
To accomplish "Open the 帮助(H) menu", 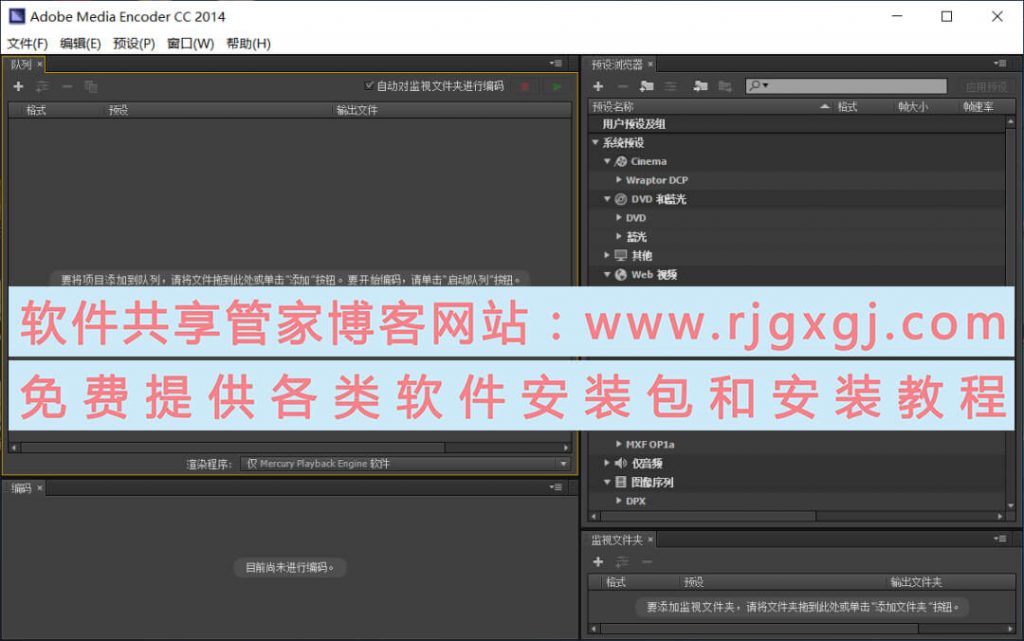I will tap(248, 44).
